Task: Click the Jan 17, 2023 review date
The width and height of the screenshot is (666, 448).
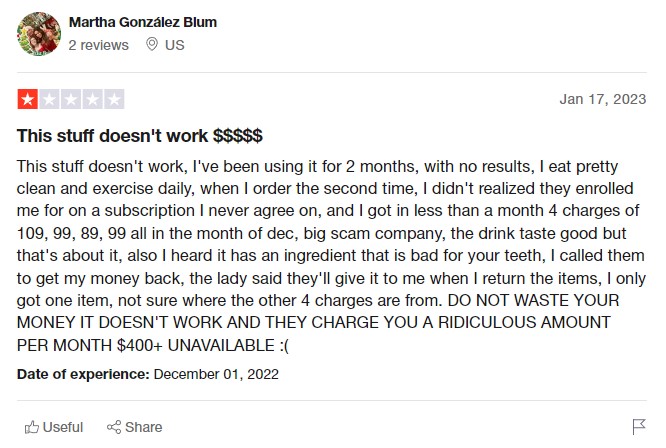Action: click(603, 99)
